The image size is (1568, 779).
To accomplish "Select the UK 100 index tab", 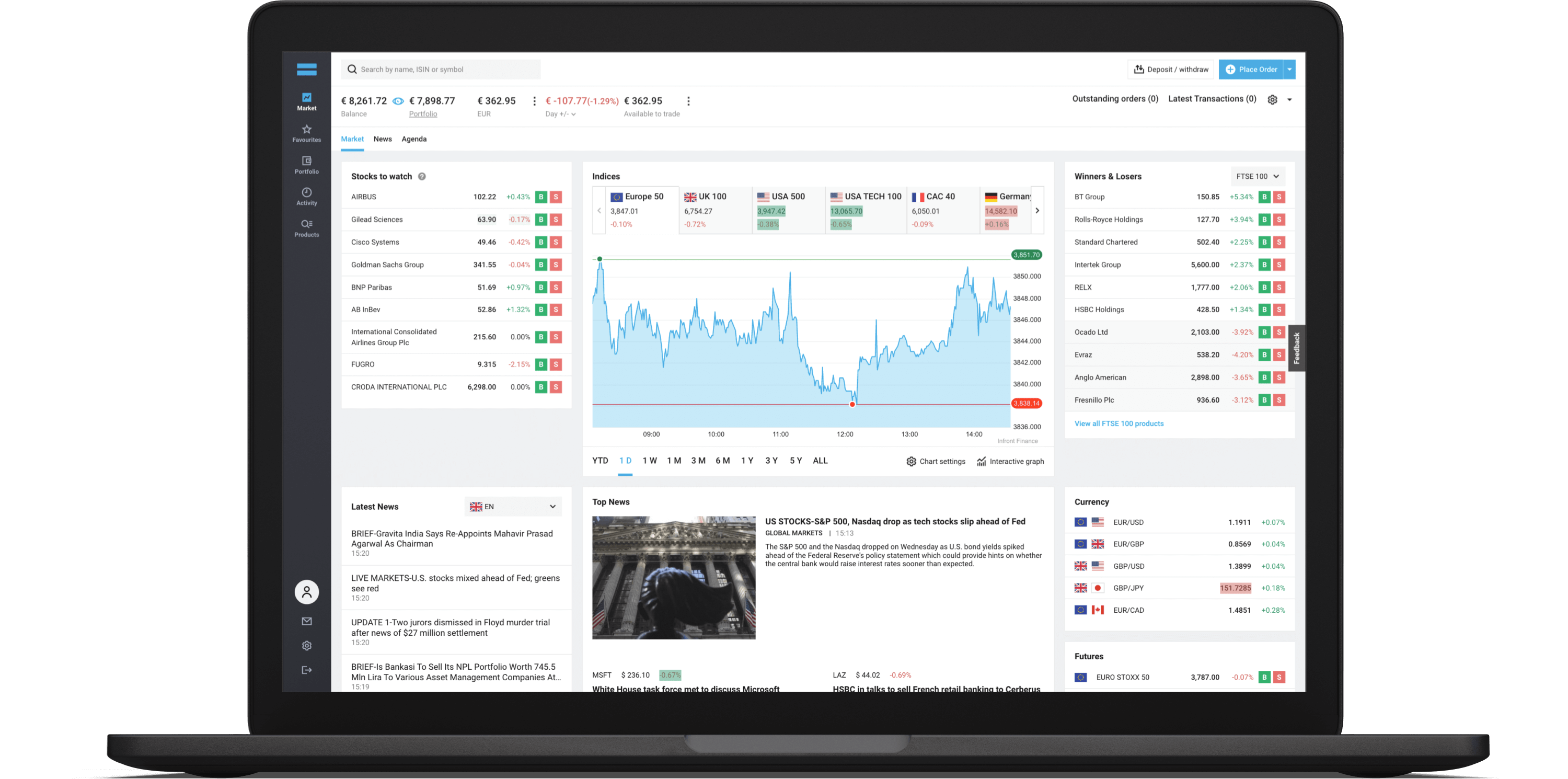I will [x=715, y=211].
